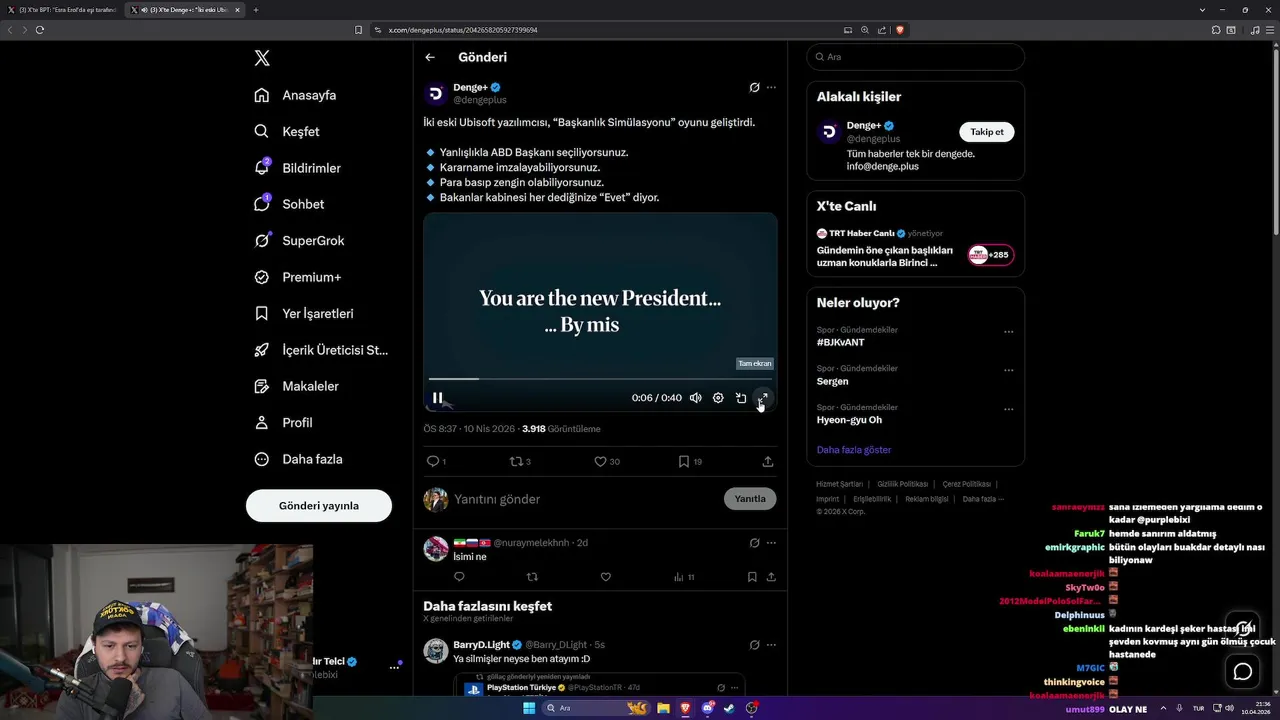Click the Grok icon on the nuraymelekhnh reply
Viewport: 1280px width, 720px height.
[x=754, y=543]
